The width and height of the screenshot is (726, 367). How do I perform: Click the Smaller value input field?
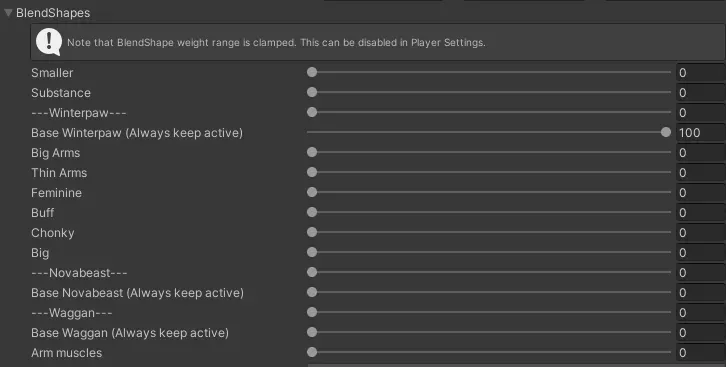click(x=701, y=73)
